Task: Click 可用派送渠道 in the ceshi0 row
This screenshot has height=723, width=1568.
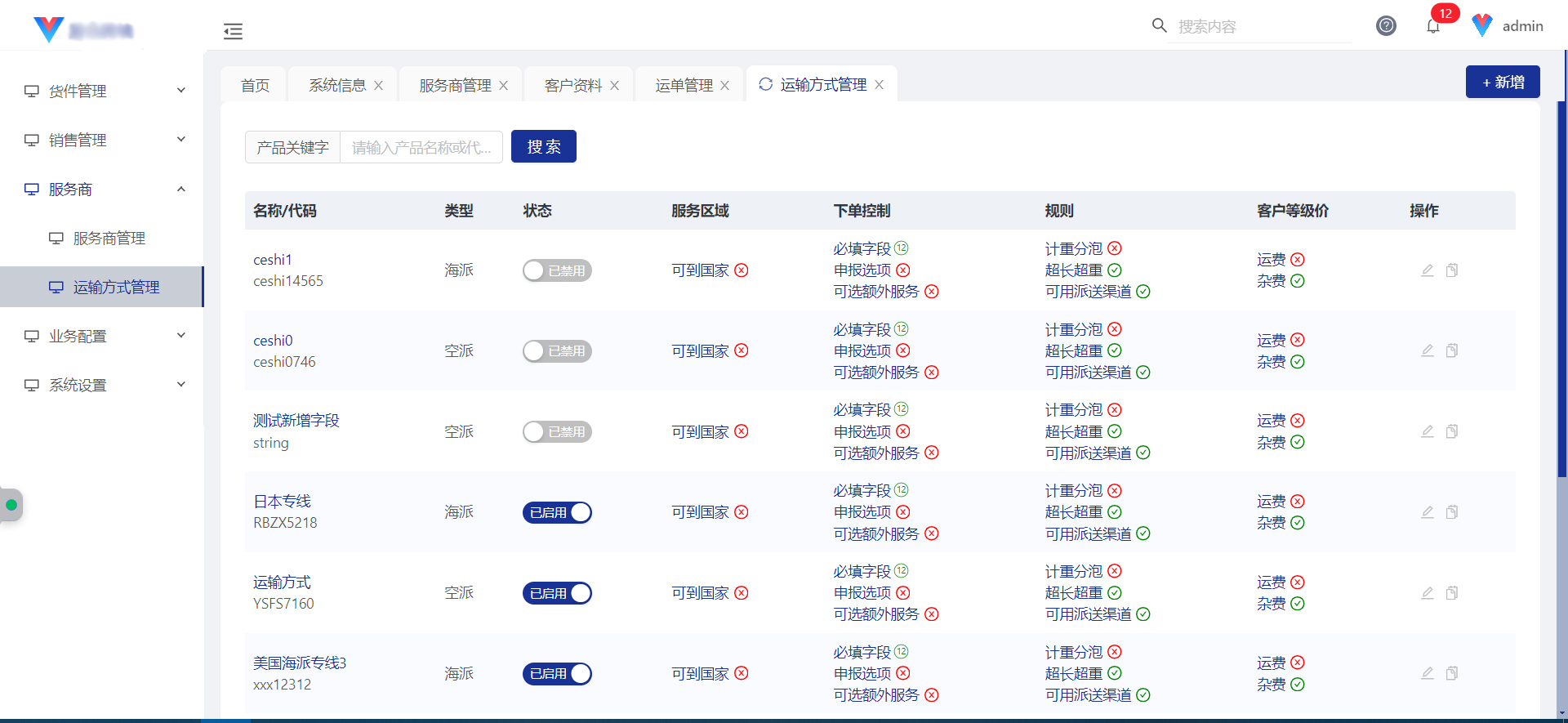Action: 1089,373
